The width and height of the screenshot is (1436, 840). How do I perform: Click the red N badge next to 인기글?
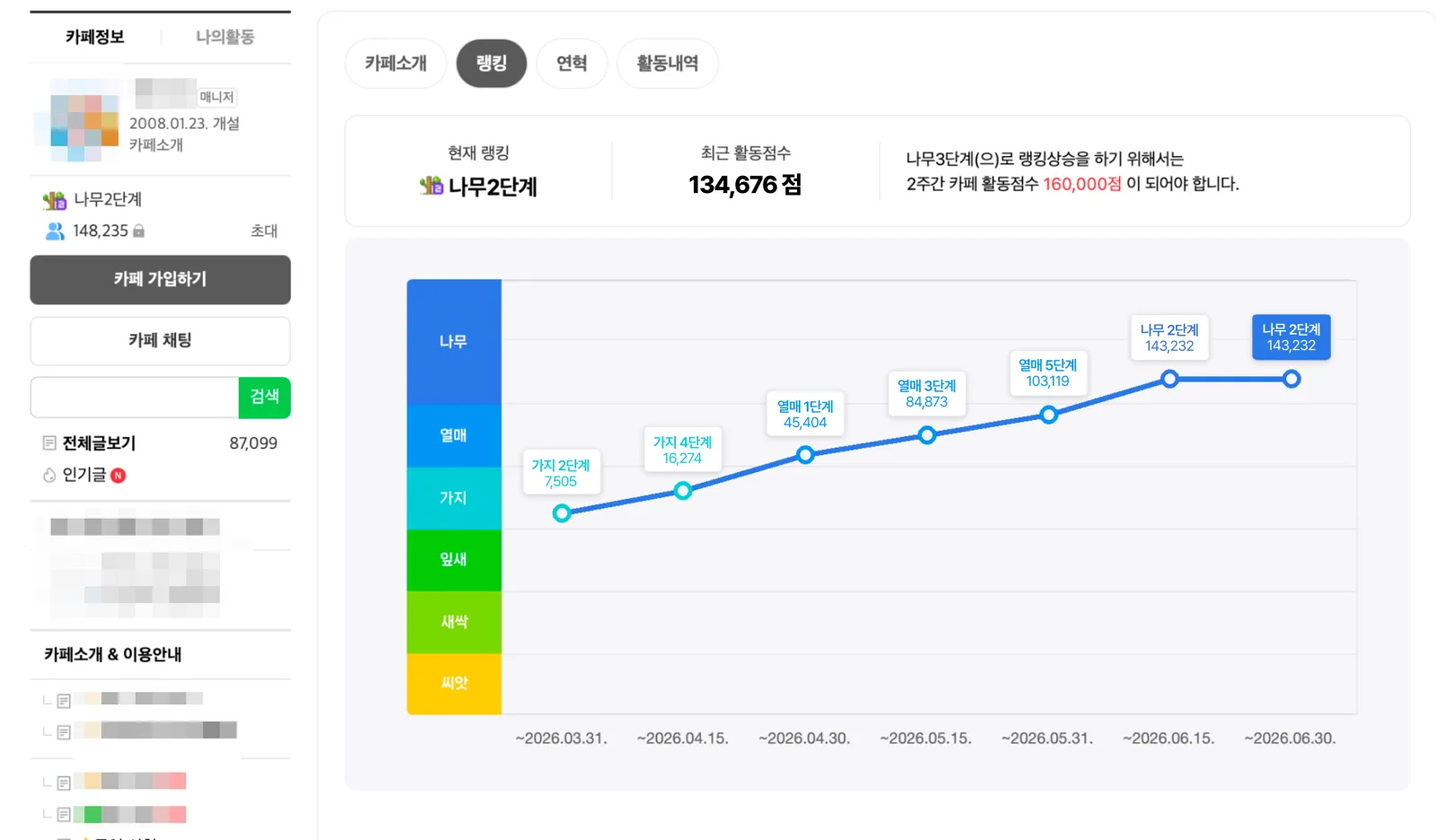tap(118, 476)
